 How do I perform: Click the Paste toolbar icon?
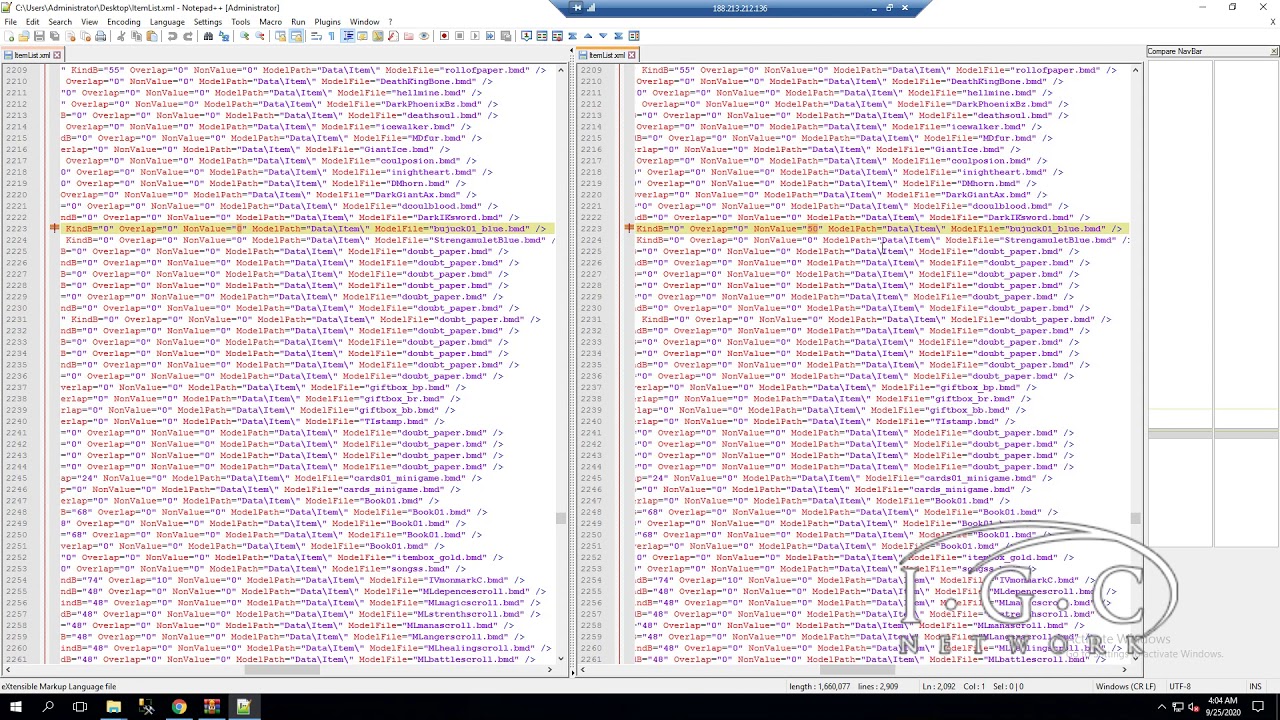152,36
